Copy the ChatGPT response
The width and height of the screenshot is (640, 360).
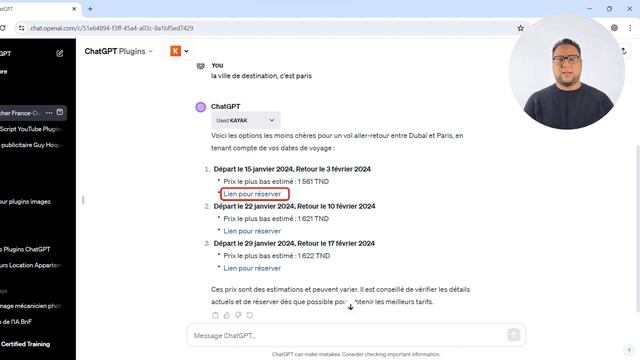click(215, 315)
